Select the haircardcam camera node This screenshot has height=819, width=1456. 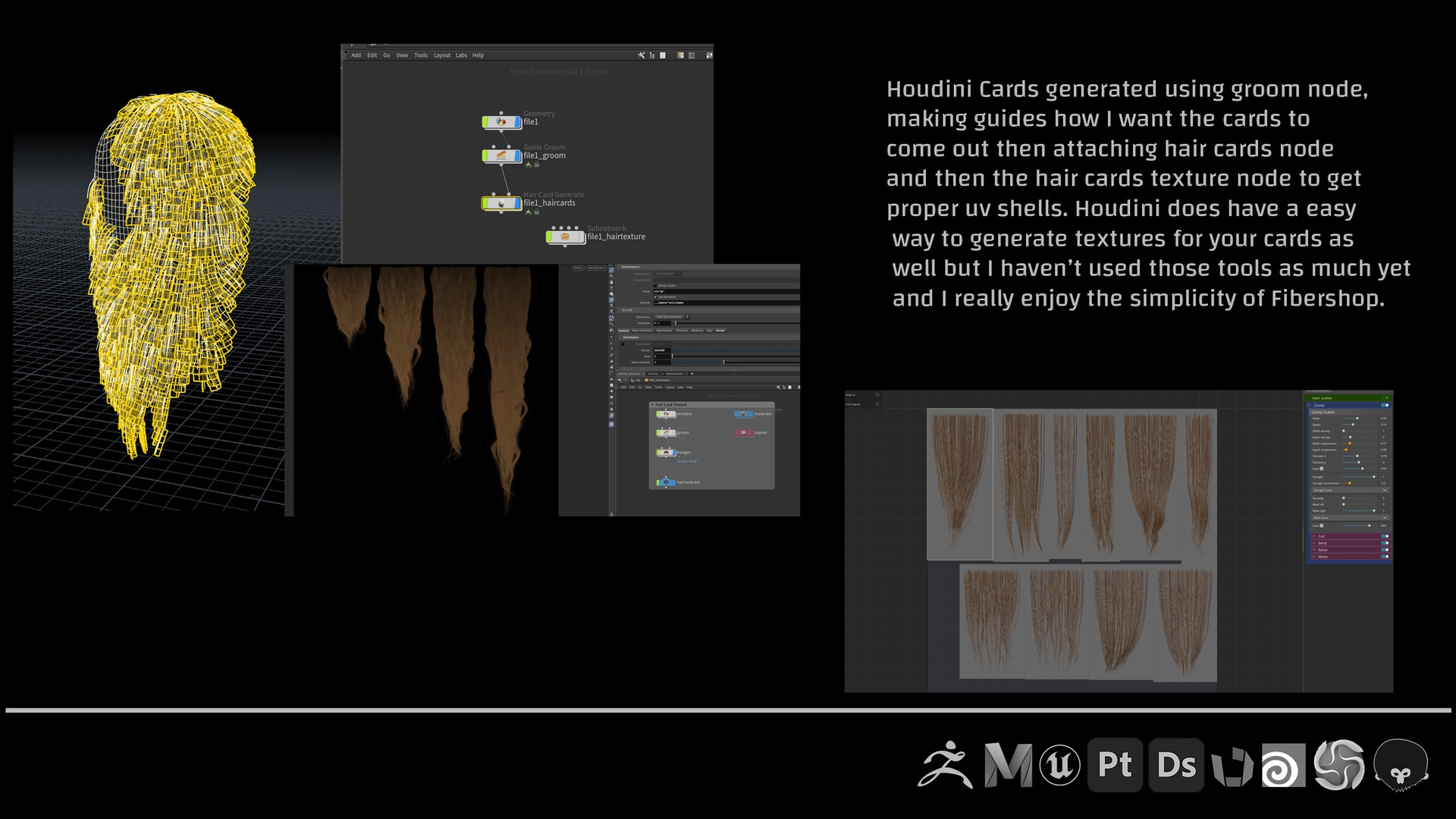tap(666, 482)
